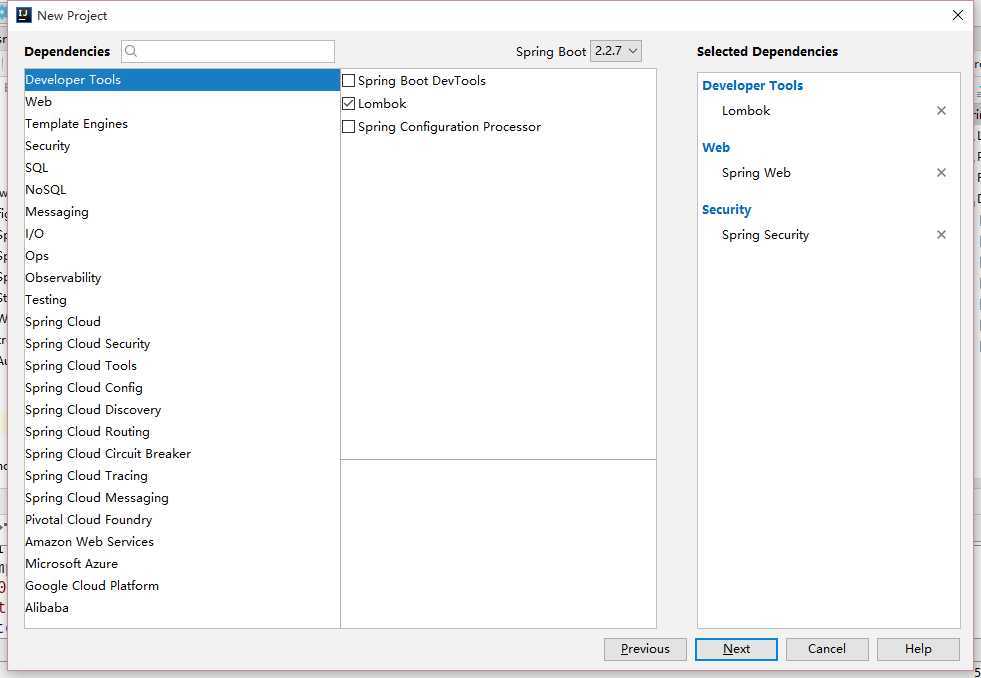Remove Spring Security from selected dependencies

tap(941, 235)
